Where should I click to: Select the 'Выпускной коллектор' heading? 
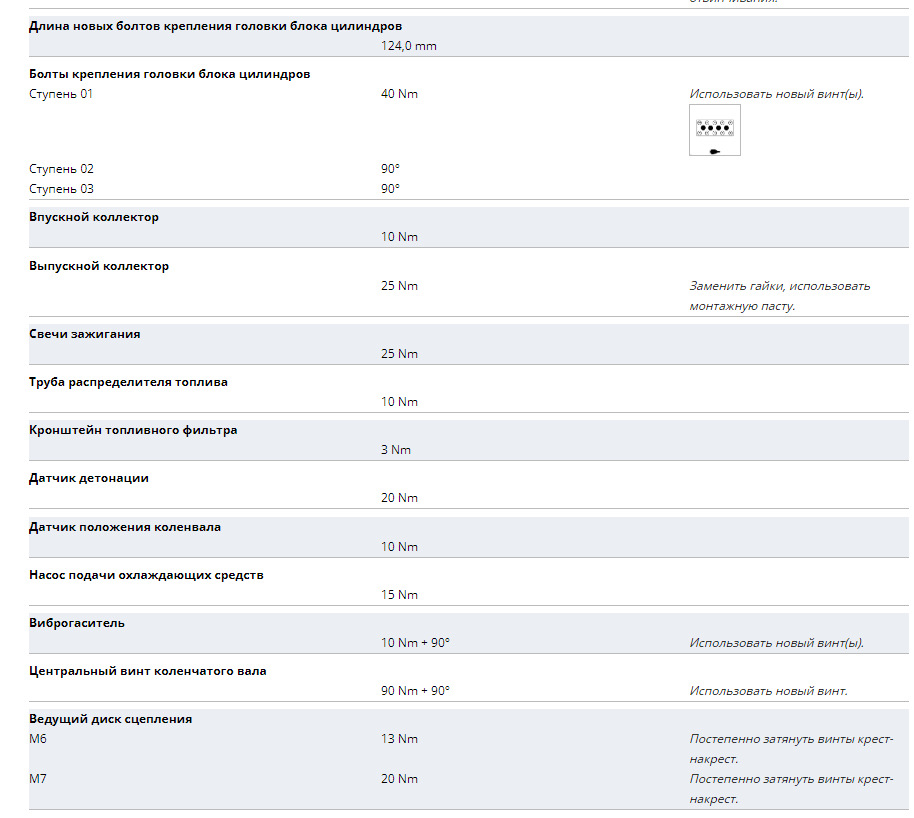99,266
